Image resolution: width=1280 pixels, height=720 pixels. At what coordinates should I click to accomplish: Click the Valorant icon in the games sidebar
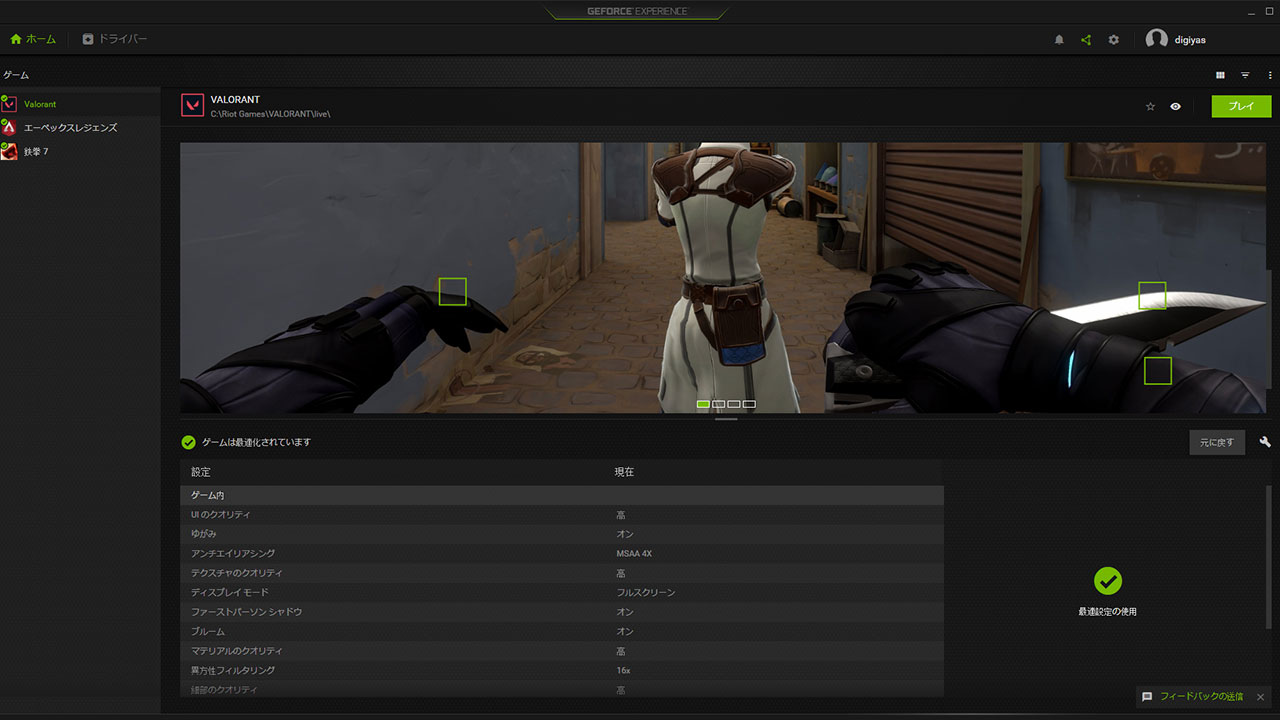(9, 104)
